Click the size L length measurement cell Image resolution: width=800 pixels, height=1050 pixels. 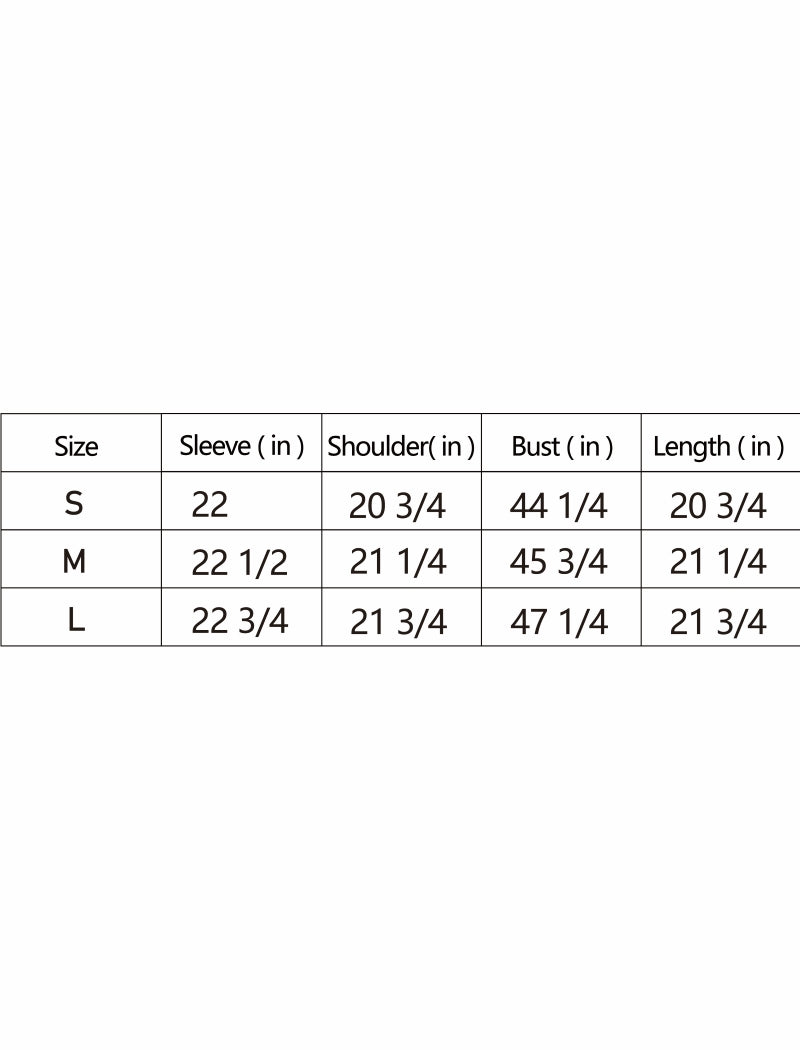(x=717, y=622)
